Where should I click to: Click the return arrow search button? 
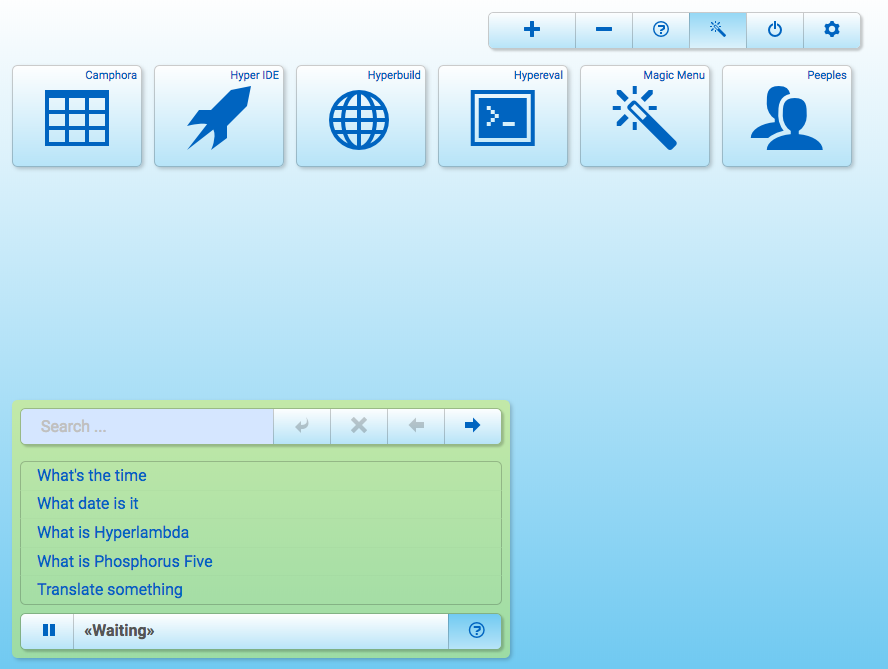[302, 427]
